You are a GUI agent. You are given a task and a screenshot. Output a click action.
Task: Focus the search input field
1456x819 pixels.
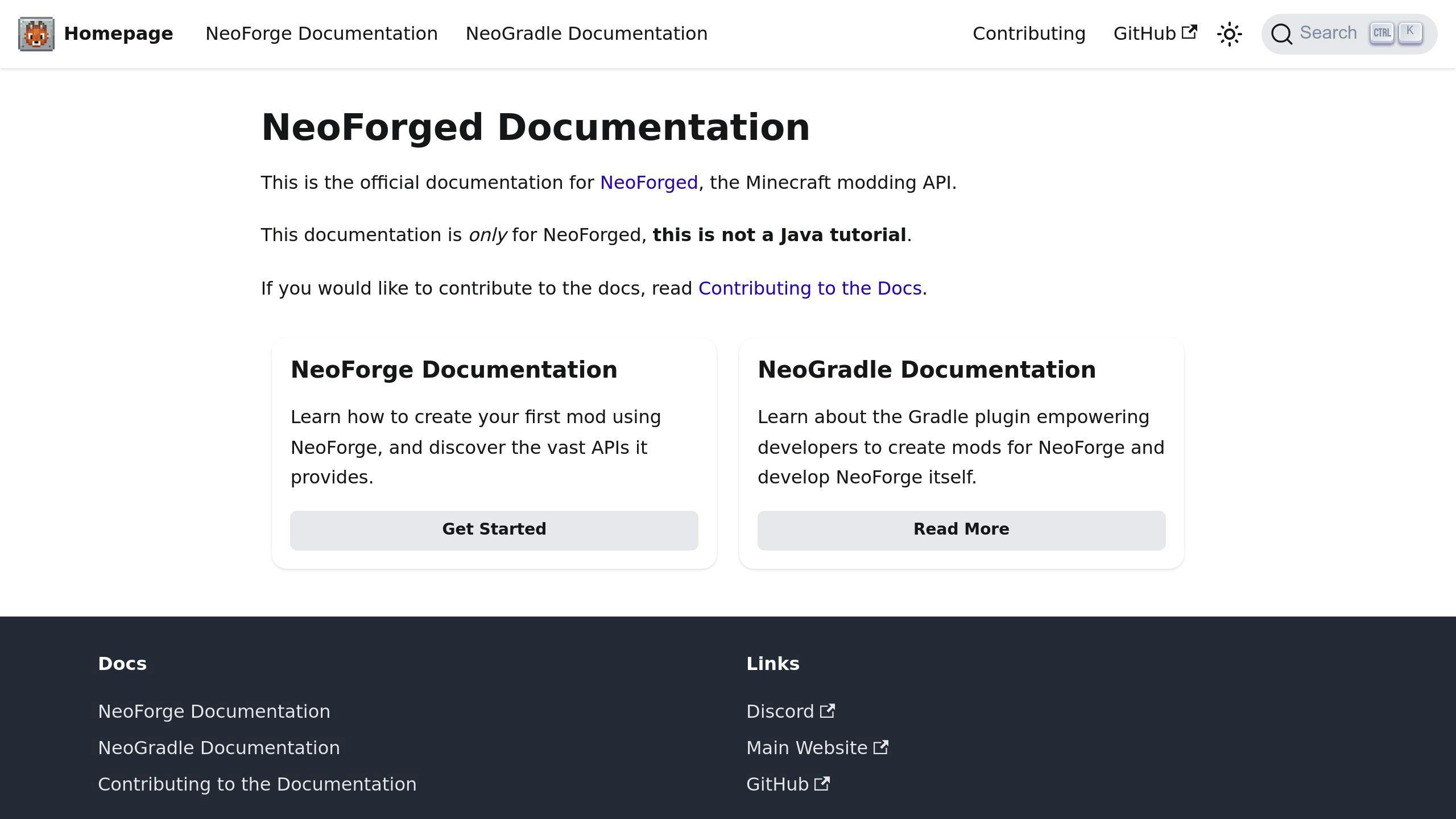coord(1349,33)
